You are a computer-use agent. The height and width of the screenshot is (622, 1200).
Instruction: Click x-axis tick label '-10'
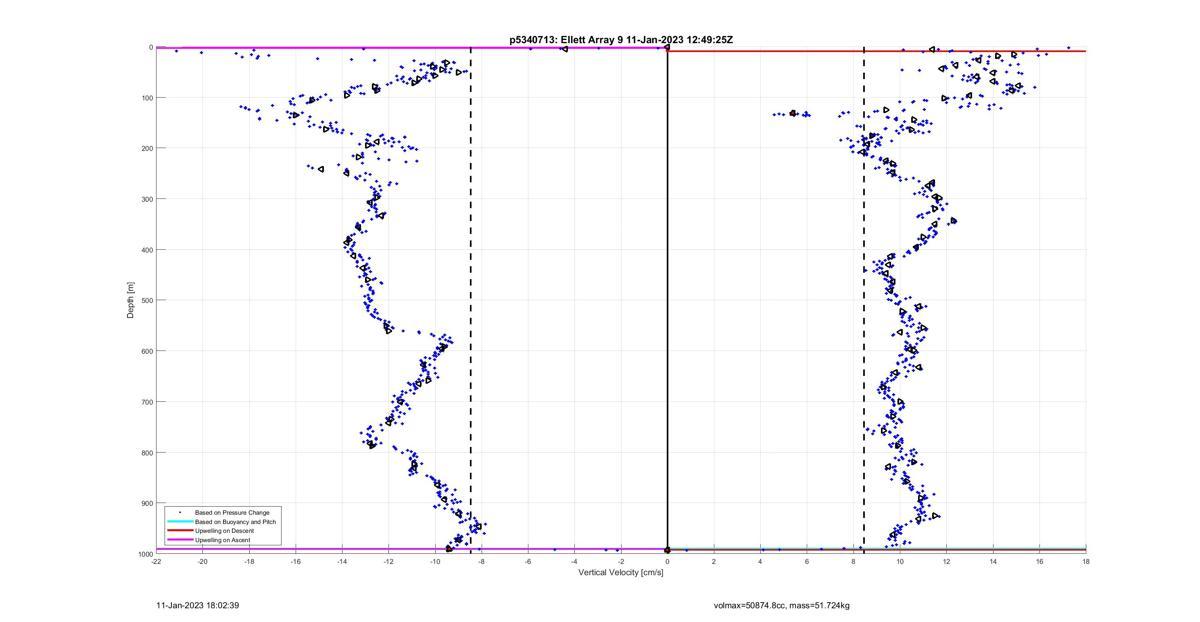click(435, 561)
